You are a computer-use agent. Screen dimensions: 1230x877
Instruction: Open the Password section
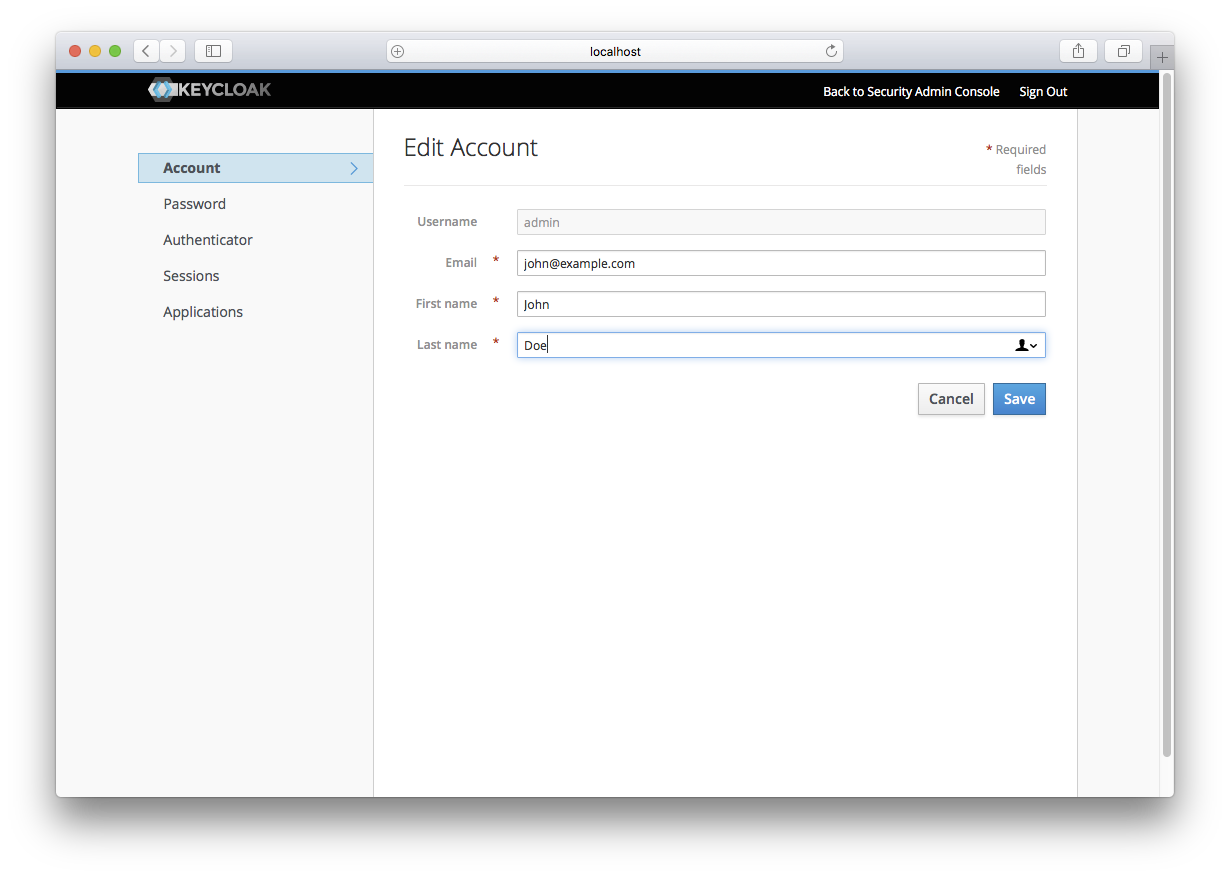[195, 204]
